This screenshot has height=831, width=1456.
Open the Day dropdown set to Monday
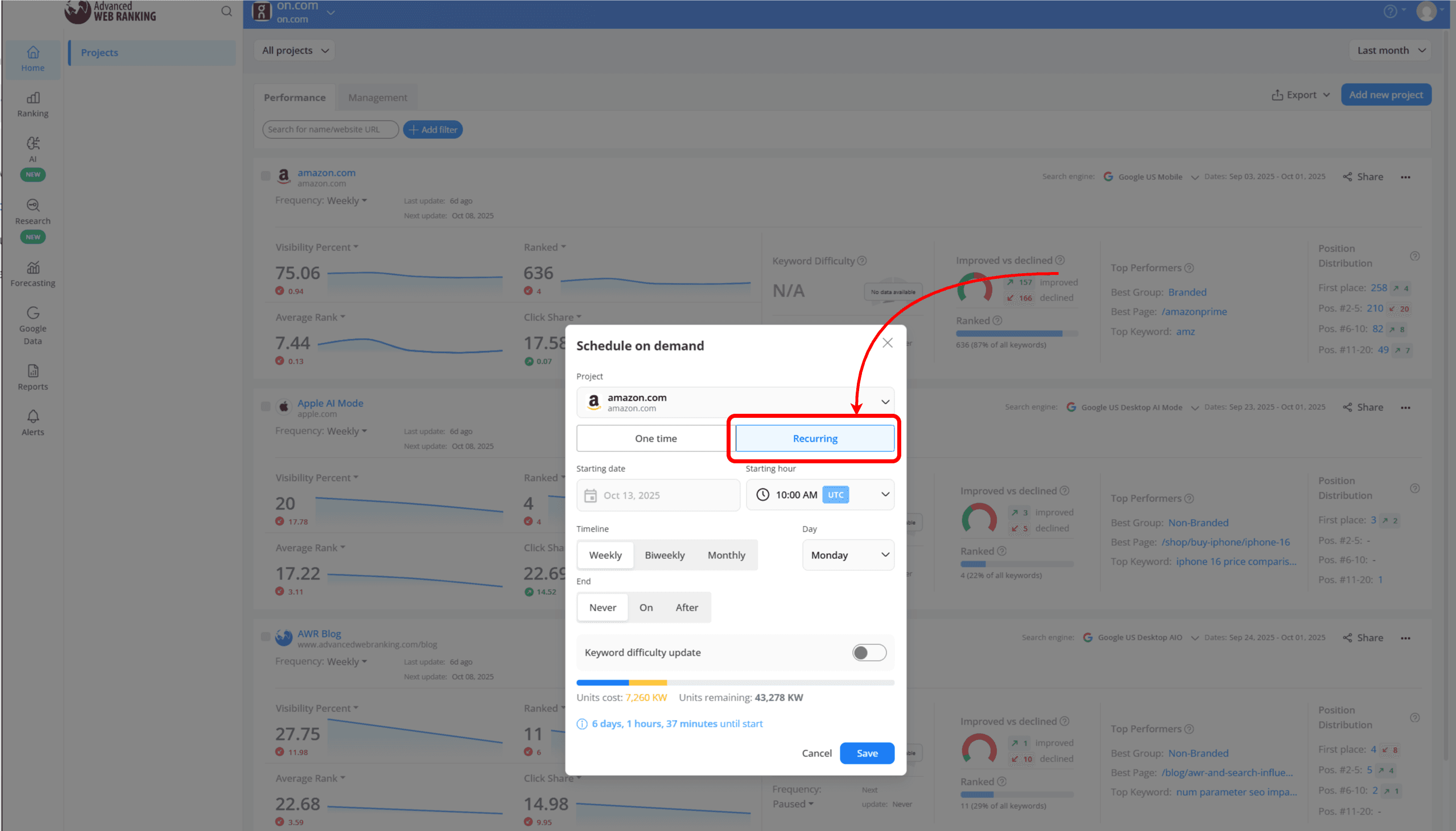pyautogui.click(x=848, y=555)
